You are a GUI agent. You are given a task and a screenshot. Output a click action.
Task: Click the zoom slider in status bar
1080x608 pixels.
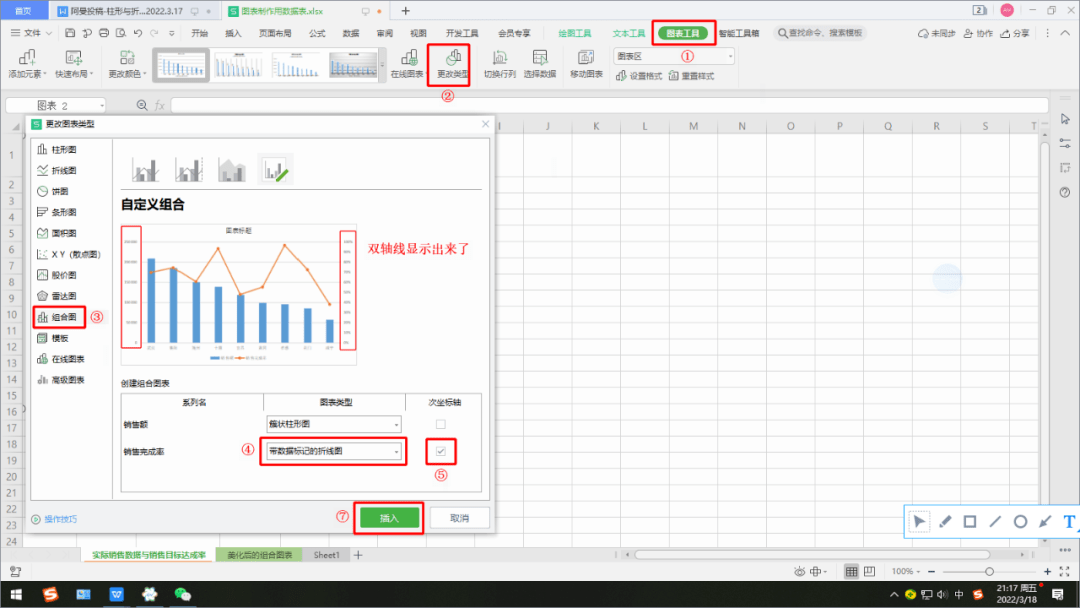point(988,571)
